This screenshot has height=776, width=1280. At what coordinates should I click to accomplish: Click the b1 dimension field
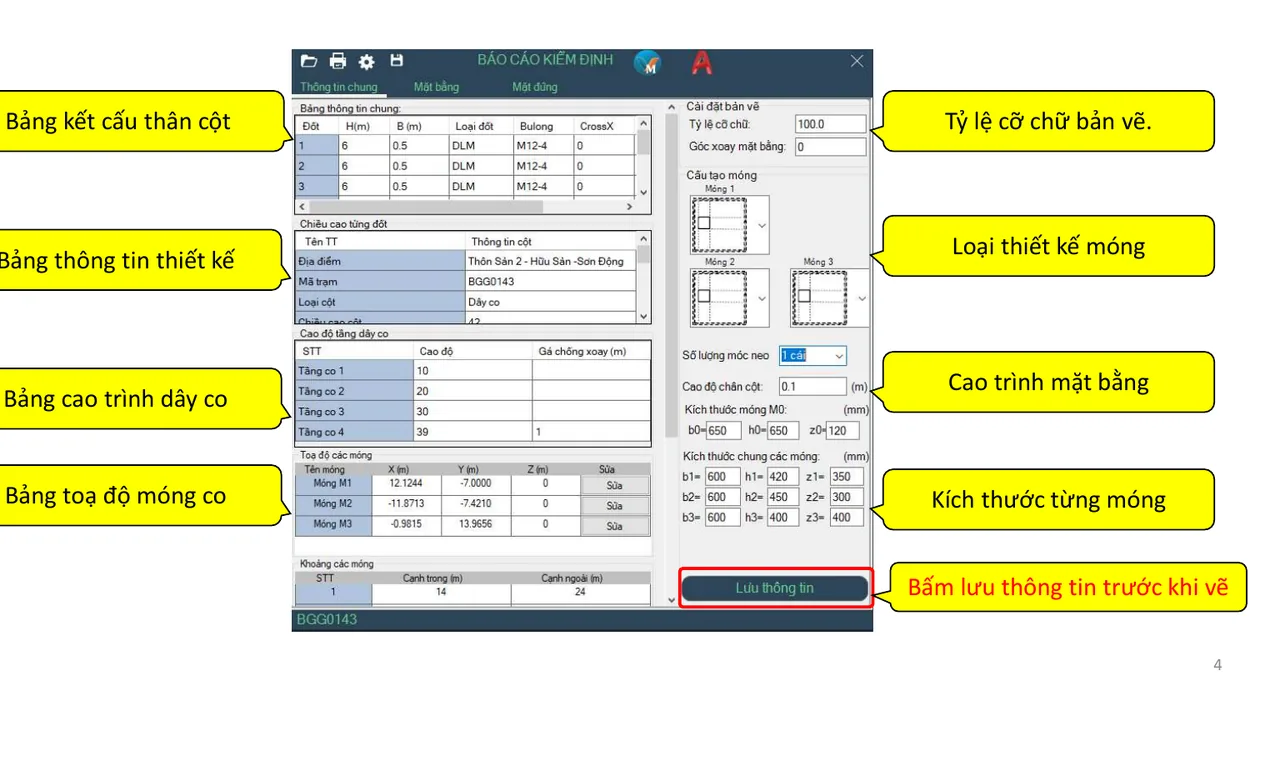pyautogui.click(x=723, y=477)
